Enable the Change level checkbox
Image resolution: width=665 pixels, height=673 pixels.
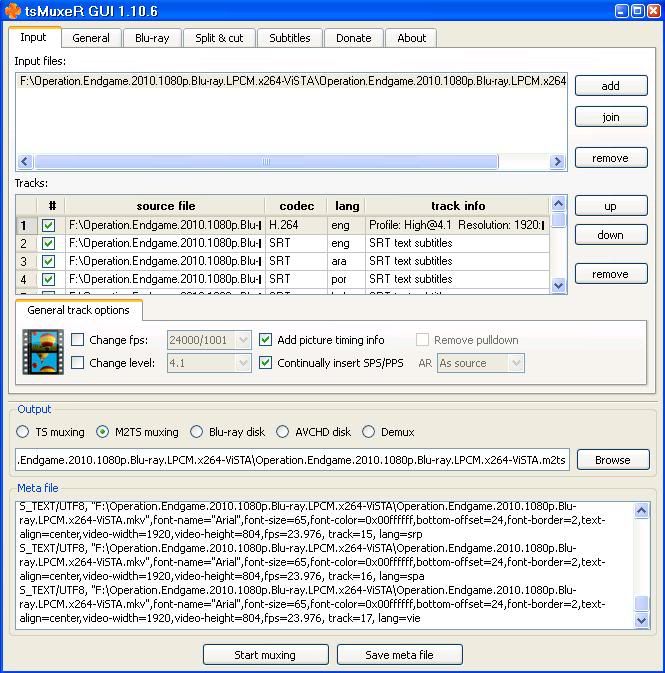tap(77, 363)
